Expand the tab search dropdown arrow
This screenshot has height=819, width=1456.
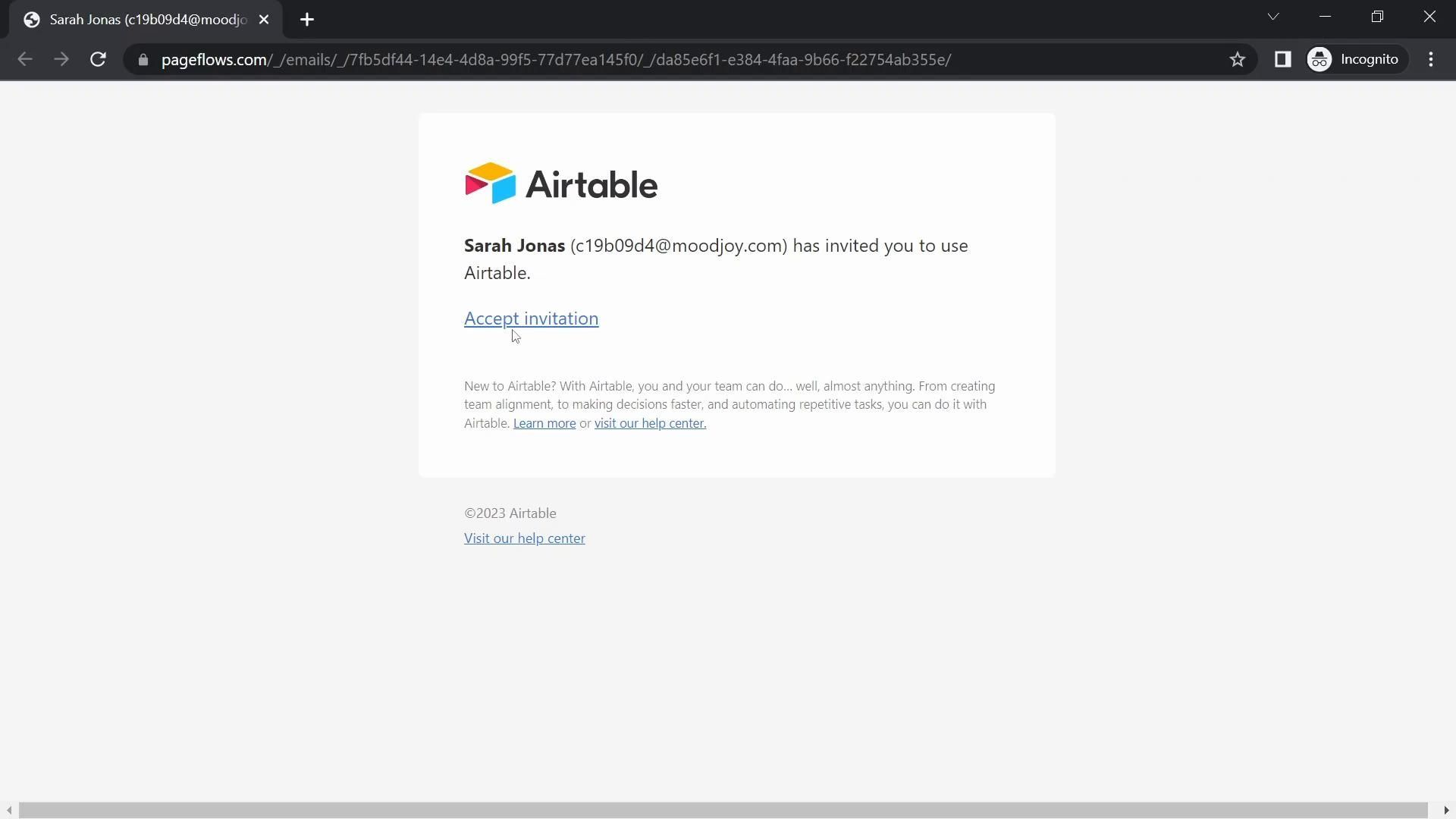[x=1273, y=17]
